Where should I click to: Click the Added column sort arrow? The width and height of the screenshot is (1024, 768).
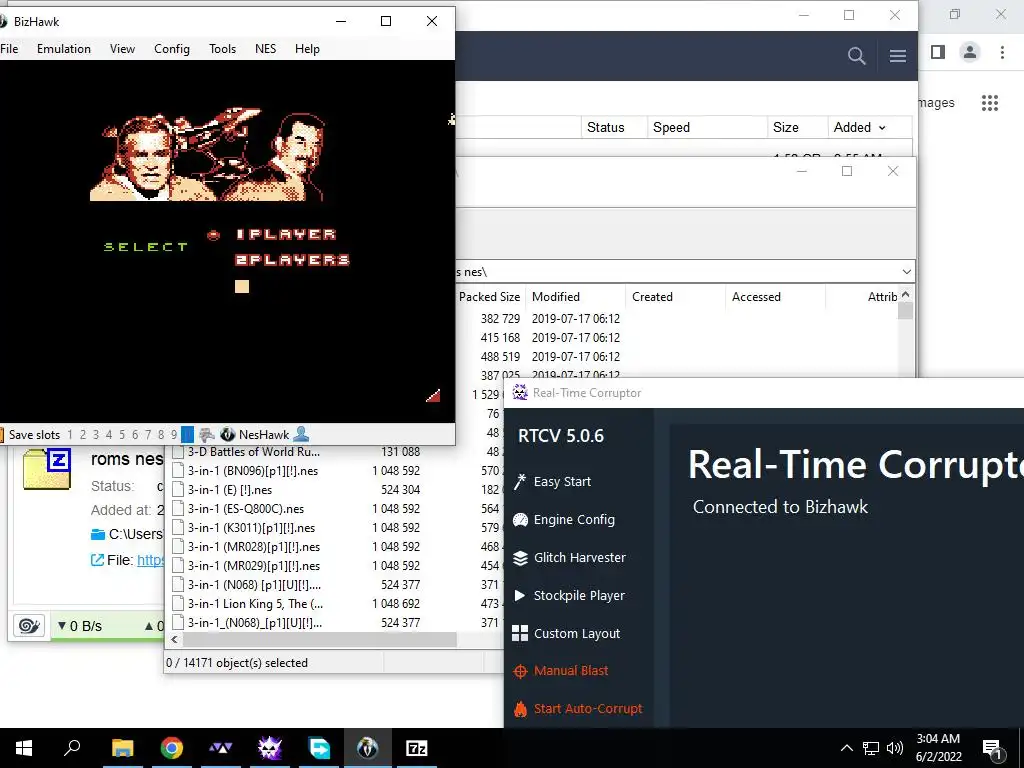point(882,128)
